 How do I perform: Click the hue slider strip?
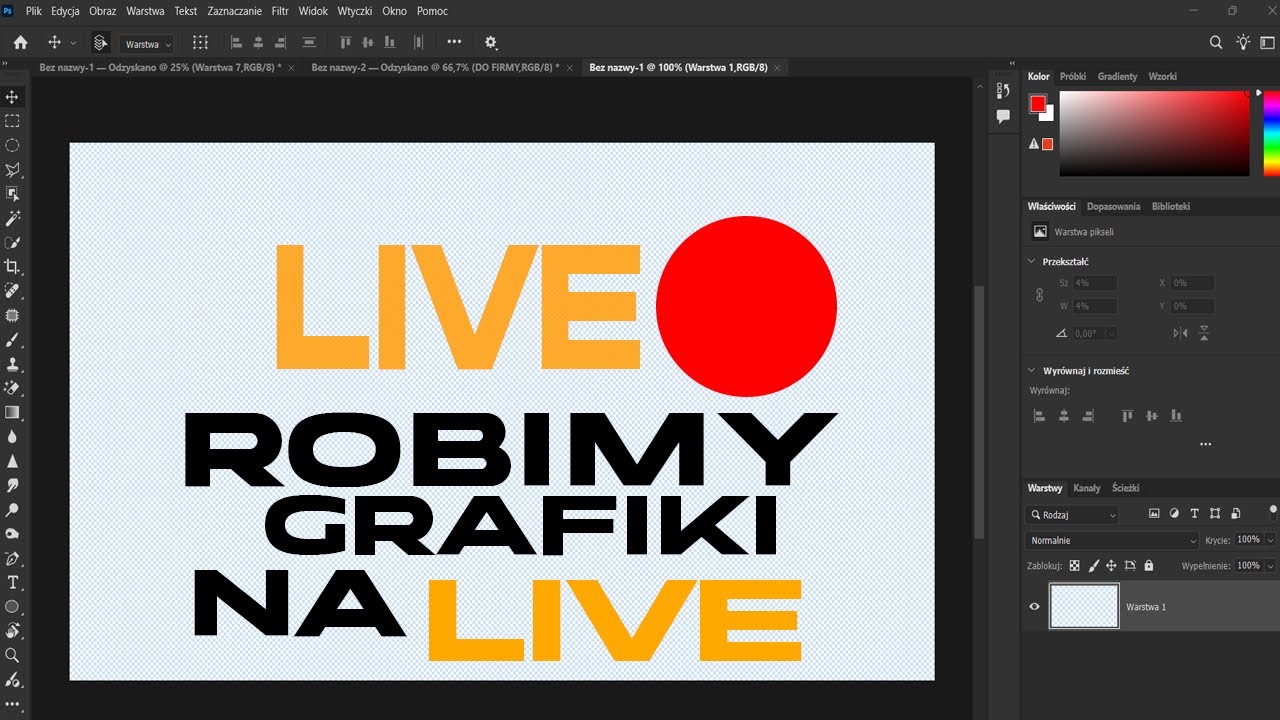pyautogui.click(x=1270, y=134)
